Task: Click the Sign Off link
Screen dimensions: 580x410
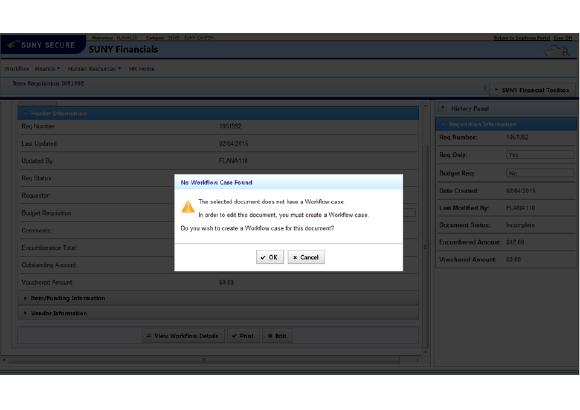Action: 563,38
